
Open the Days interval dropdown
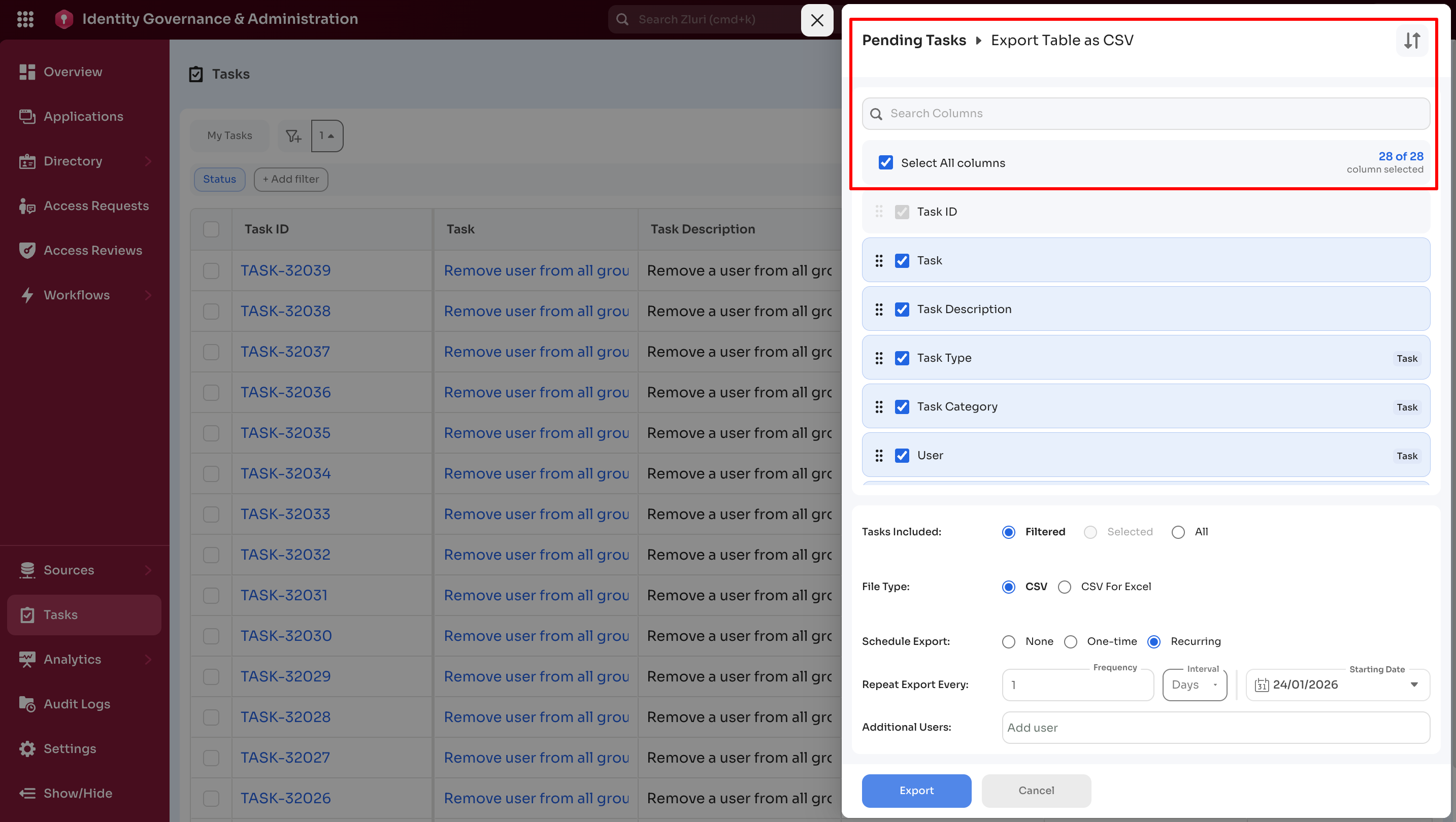[1195, 684]
